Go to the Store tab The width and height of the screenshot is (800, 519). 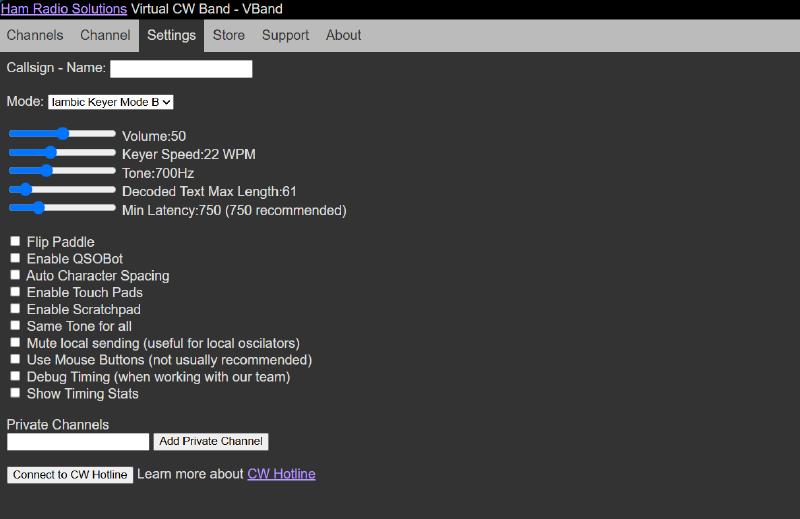229,35
